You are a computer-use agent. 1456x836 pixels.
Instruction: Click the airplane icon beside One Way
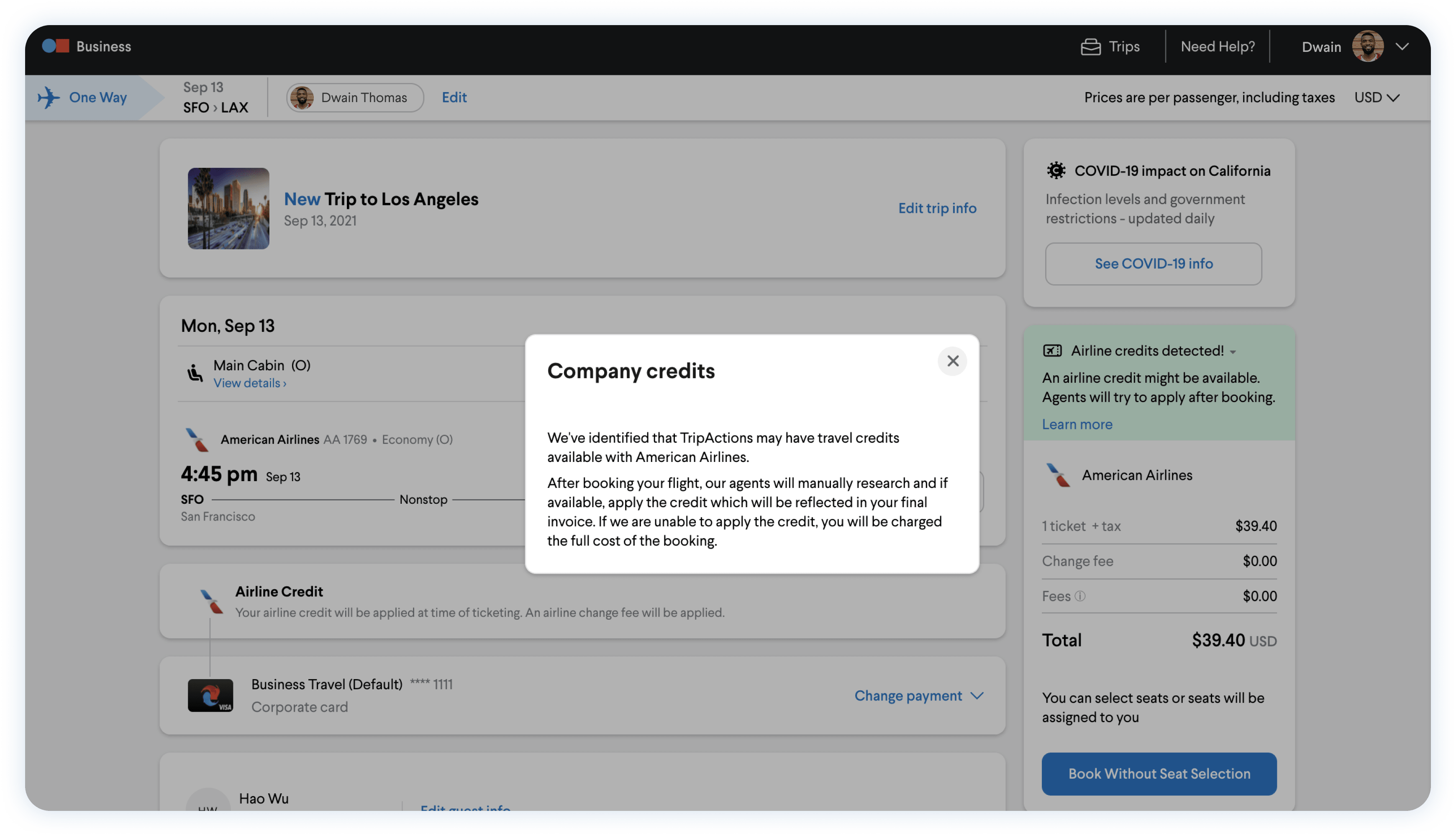(48, 97)
